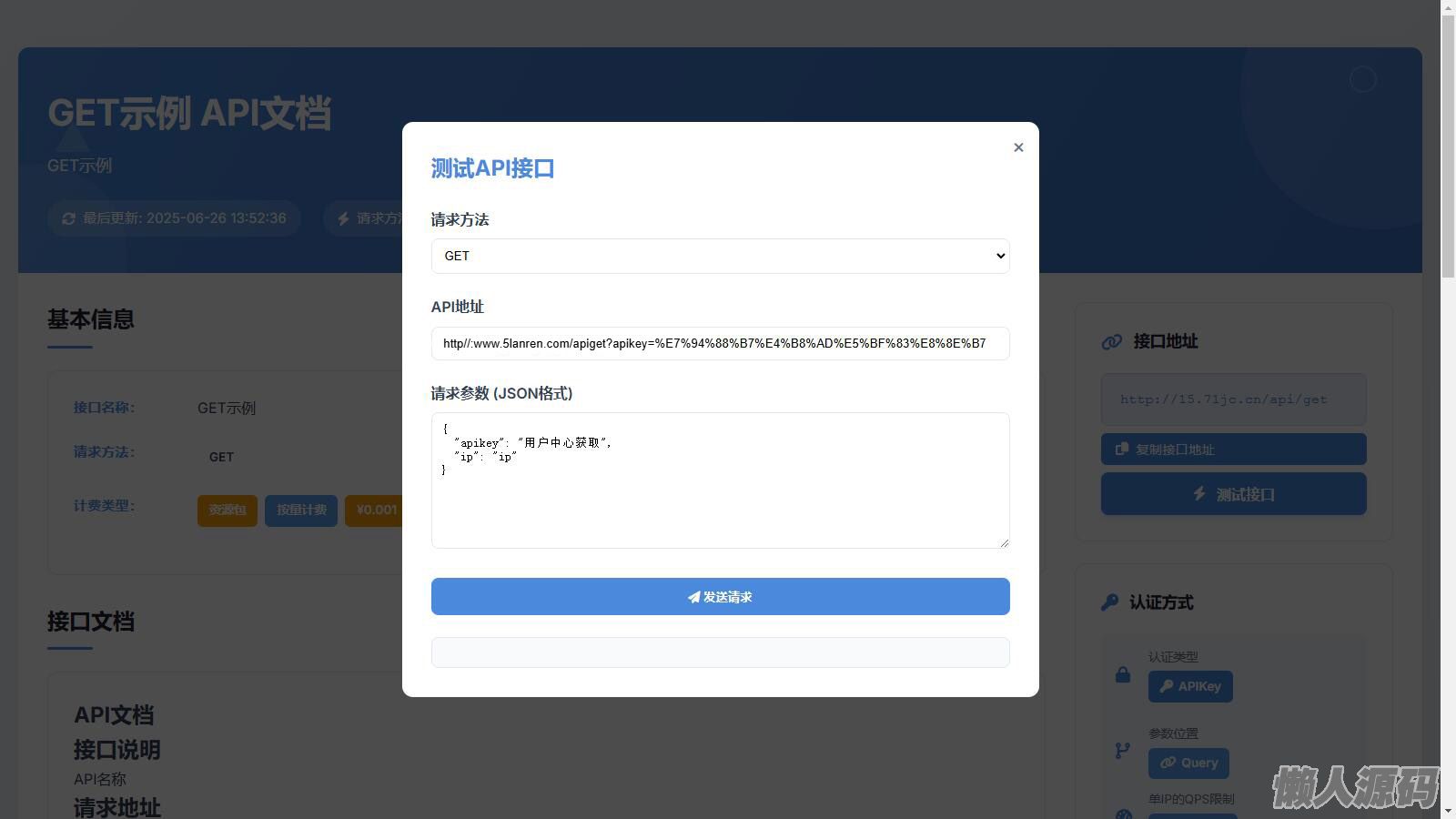Image resolution: width=1456 pixels, height=819 pixels.
Task: Click the GET示例 API文档 page title
Action: (189, 114)
